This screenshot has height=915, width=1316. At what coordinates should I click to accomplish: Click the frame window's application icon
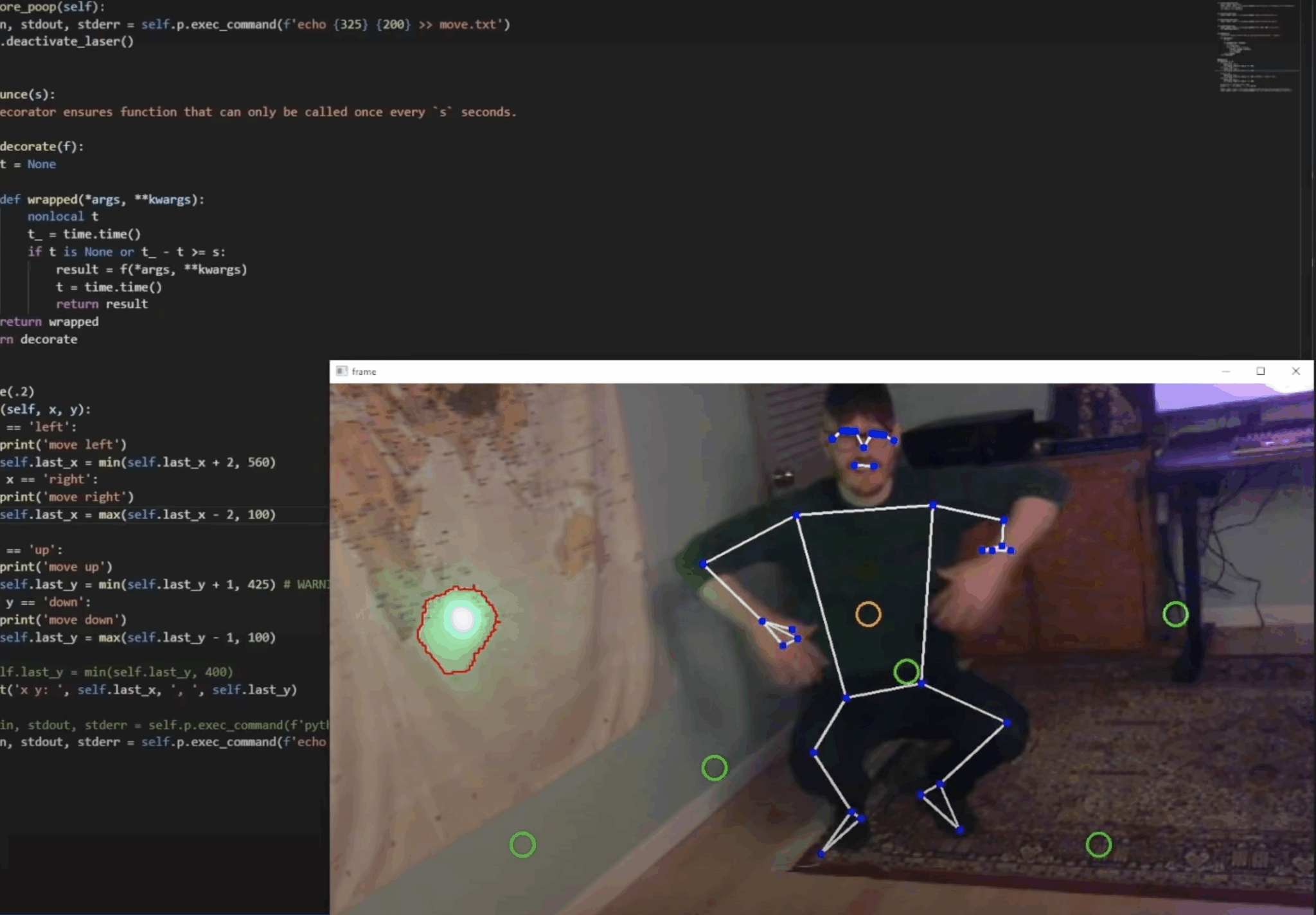pyautogui.click(x=342, y=371)
